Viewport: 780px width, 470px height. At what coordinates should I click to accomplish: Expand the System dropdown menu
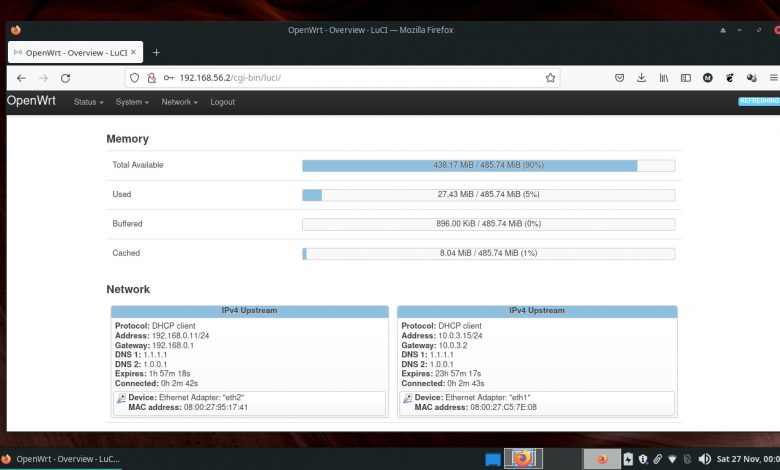coord(132,102)
